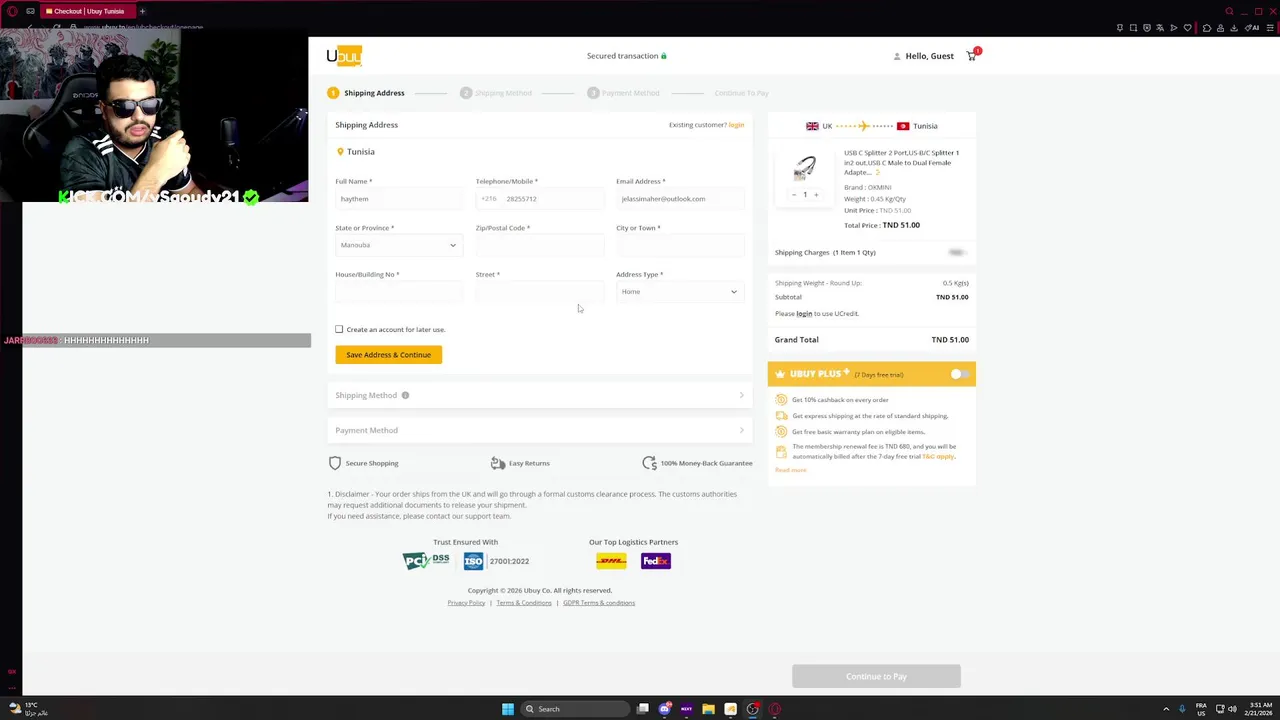
Task: Click the USB C Splitter product thumbnail
Action: tap(805, 167)
